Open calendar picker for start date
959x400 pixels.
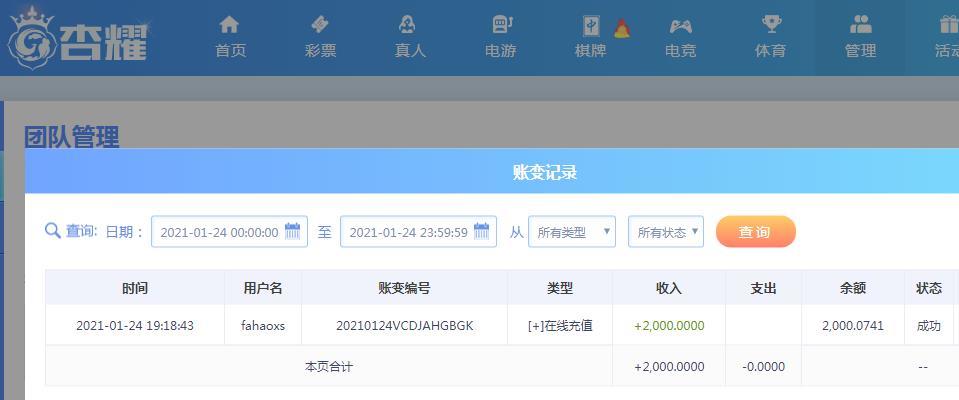coord(292,231)
